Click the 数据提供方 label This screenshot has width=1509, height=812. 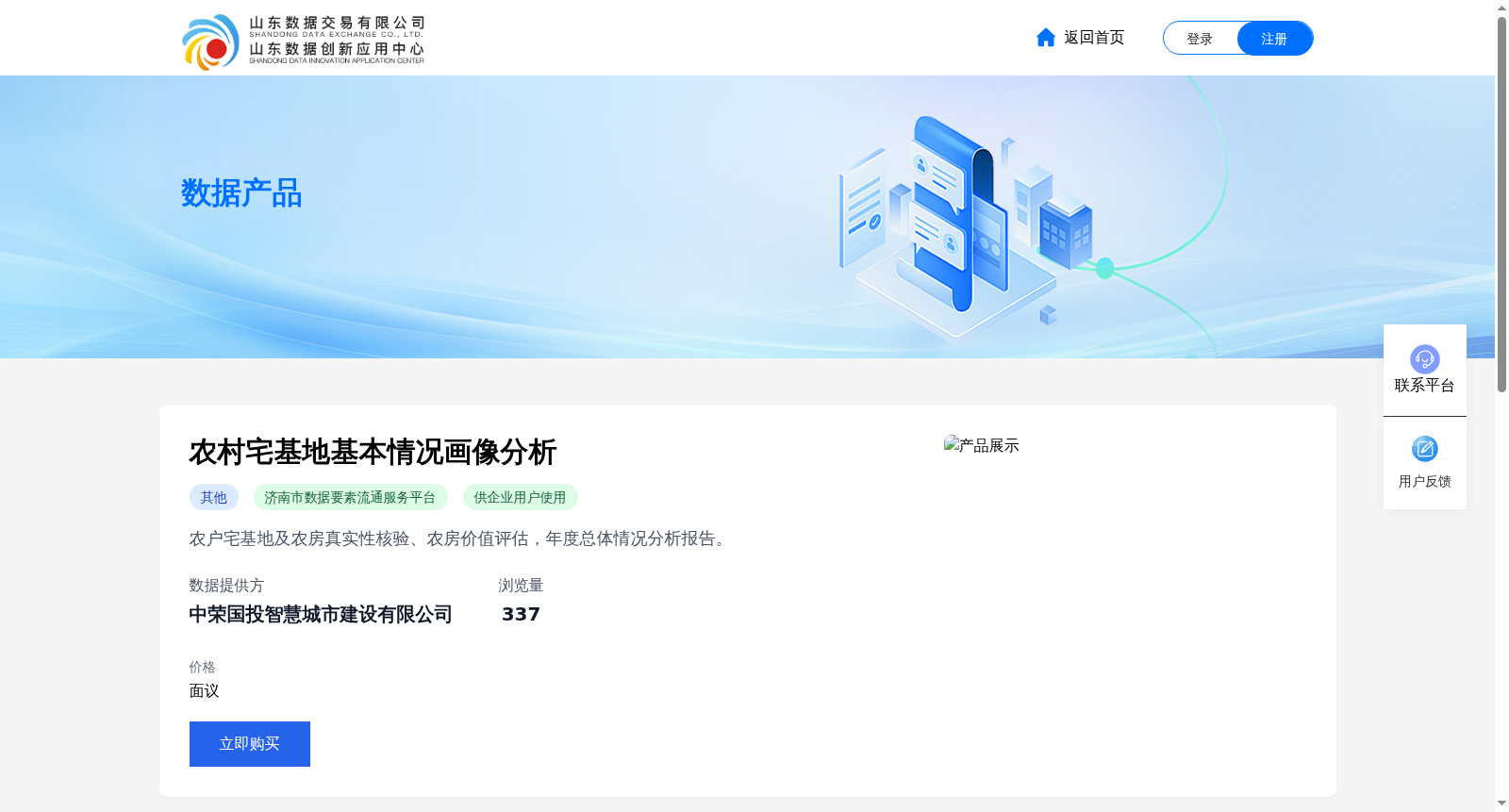[226, 586]
